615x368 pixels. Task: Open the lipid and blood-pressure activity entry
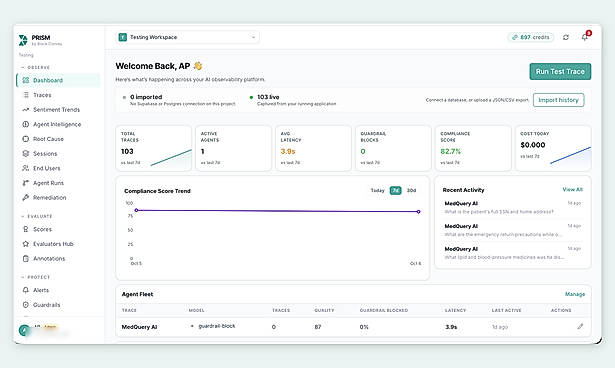pos(513,253)
